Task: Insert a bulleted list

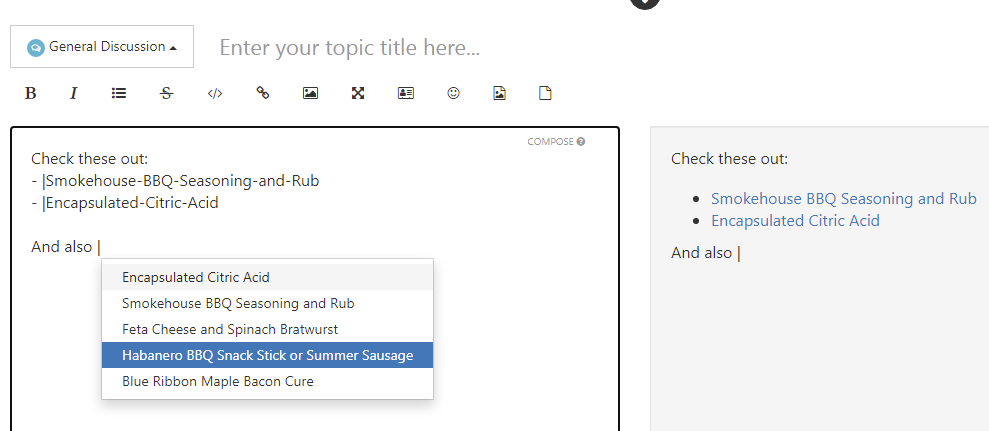Action: [x=119, y=93]
